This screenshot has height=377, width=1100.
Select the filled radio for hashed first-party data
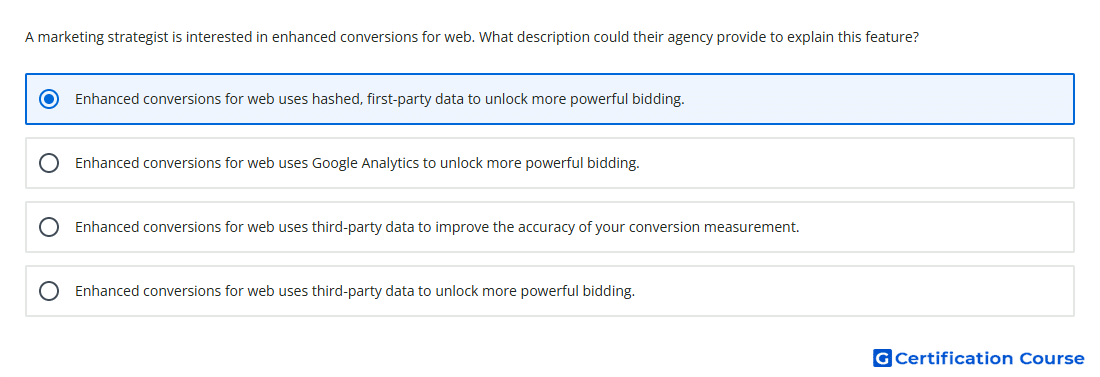pyautogui.click(x=49, y=99)
